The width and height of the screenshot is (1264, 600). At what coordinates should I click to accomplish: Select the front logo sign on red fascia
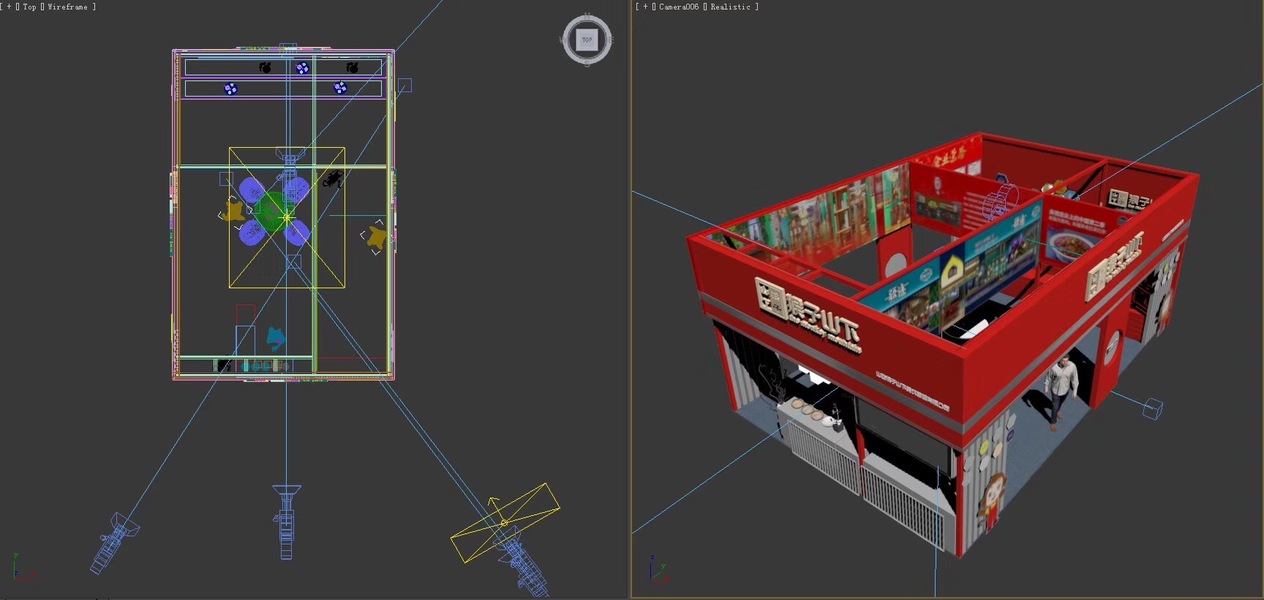pyautogui.click(x=808, y=316)
